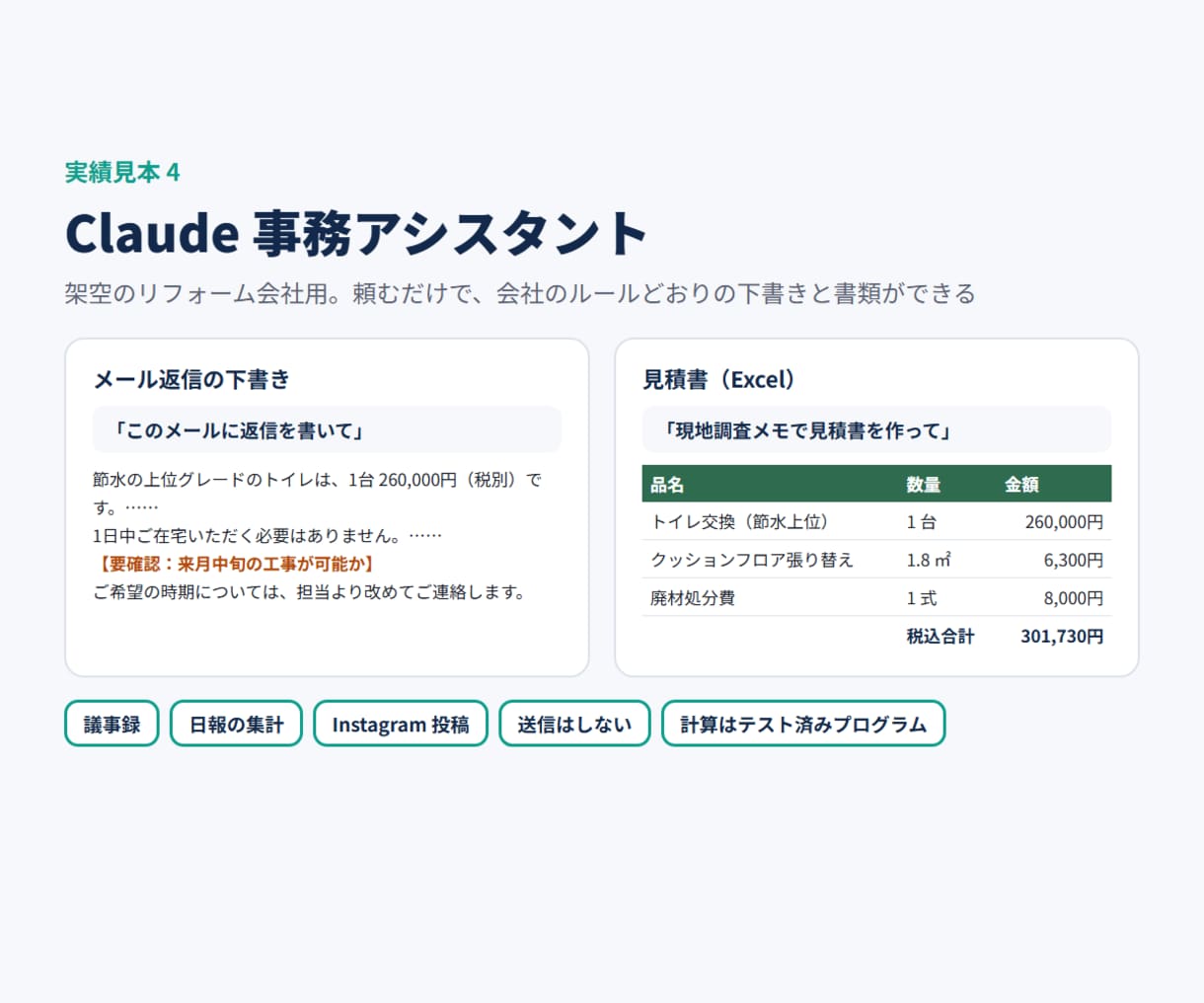Click the 実績見本 4 label
The width and height of the screenshot is (1204, 1003).
(122, 172)
